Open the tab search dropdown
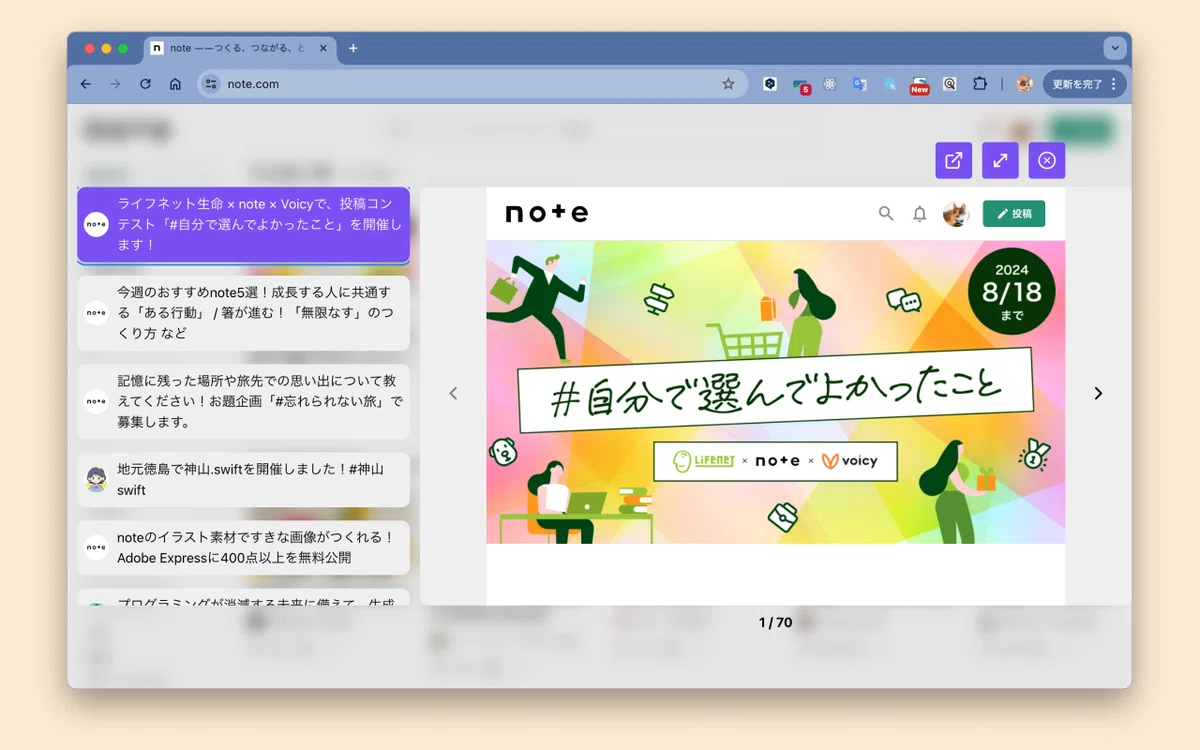This screenshot has height=750, width=1200. (x=1115, y=48)
